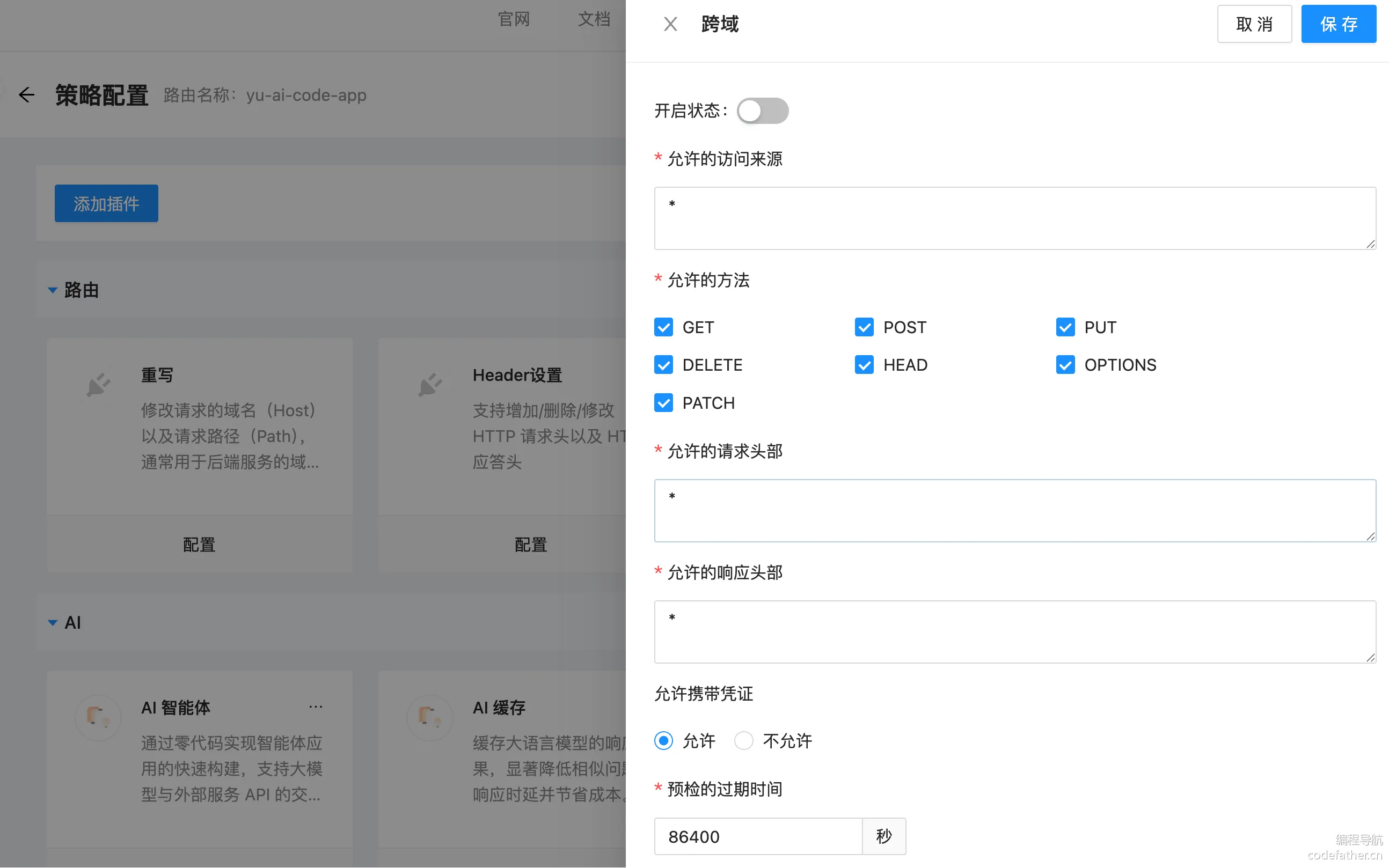1389x868 pixels.
Task: Collapse the AI section
Action: [52, 623]
